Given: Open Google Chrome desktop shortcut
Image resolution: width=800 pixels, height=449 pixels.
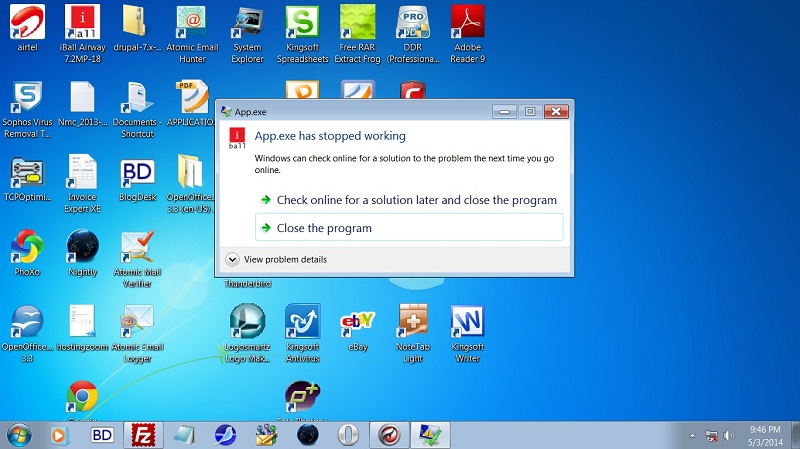Looking at the screenshot, I should point(82,398).
